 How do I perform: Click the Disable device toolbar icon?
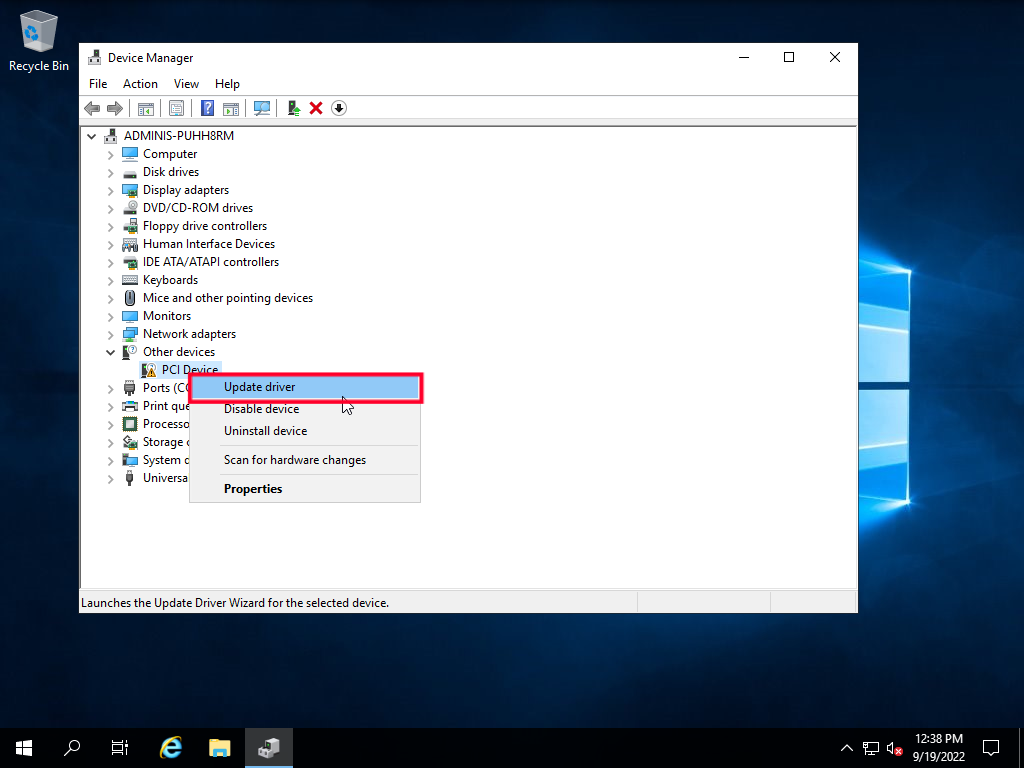[x=338, y=108]
